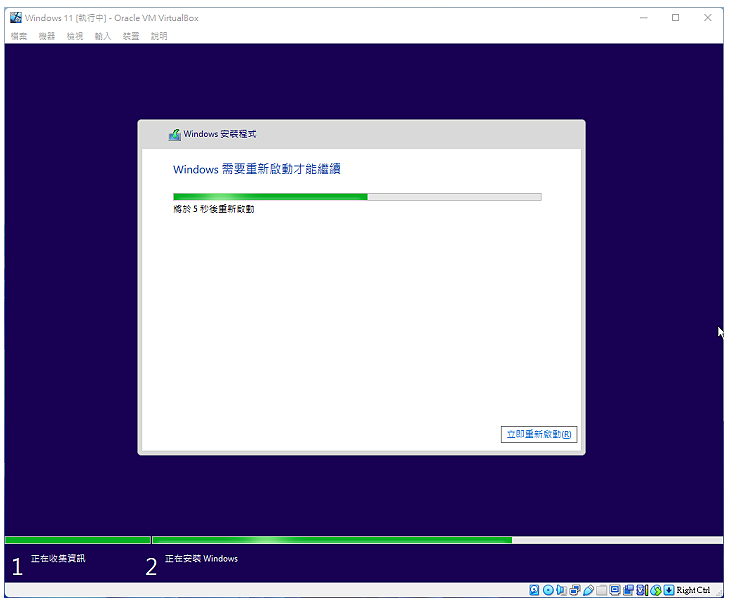
Task: Open the 說明 (Help) menu
Action: pyautogui.click(x=159, y=36)
